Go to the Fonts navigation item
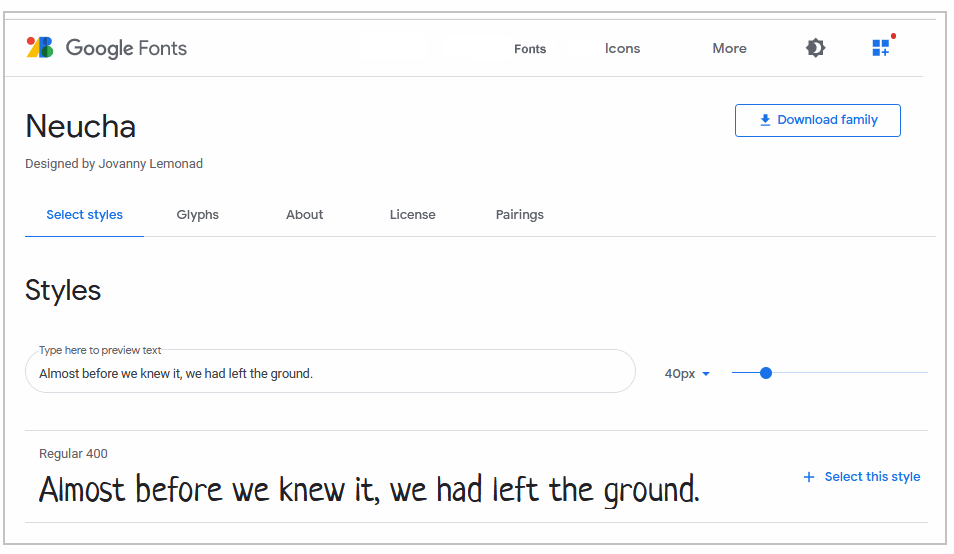 coord(529,49)
